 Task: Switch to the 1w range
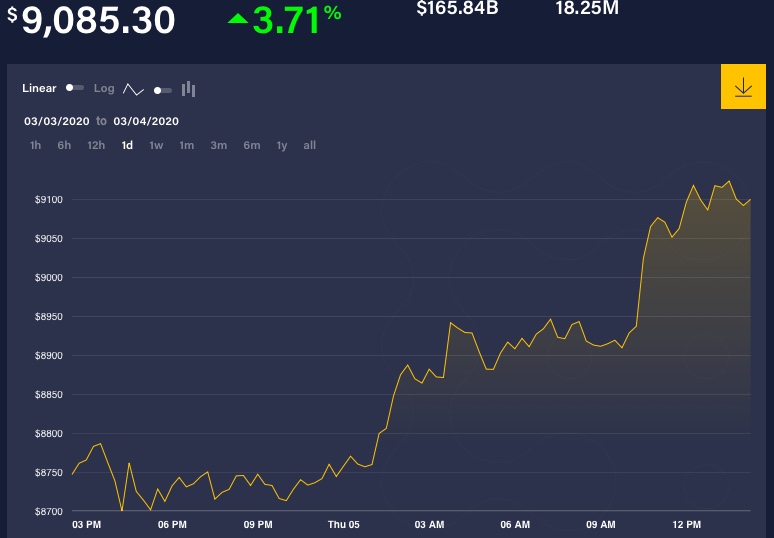pyautogui.click(x=156, y=145)
